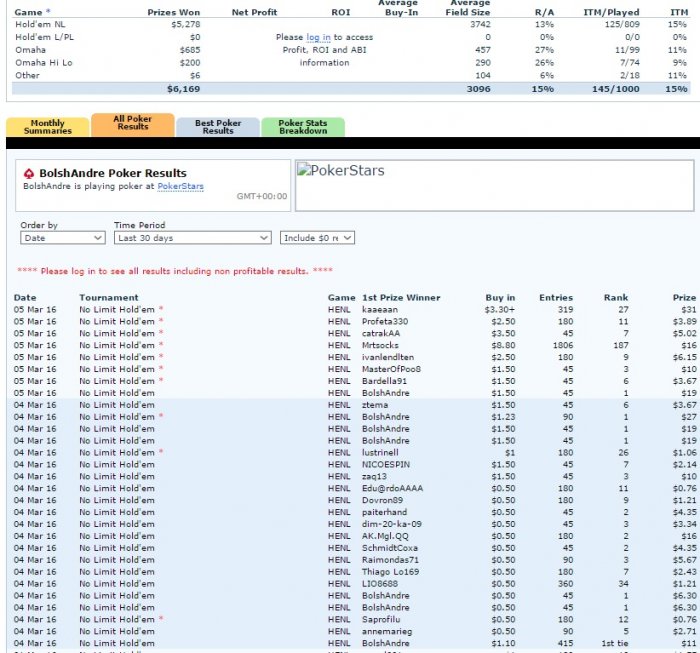700x653 pixels.
Task: Click the red spade icon beside BolshAndre
Action: pyautogui.click(x=29, y=173)
